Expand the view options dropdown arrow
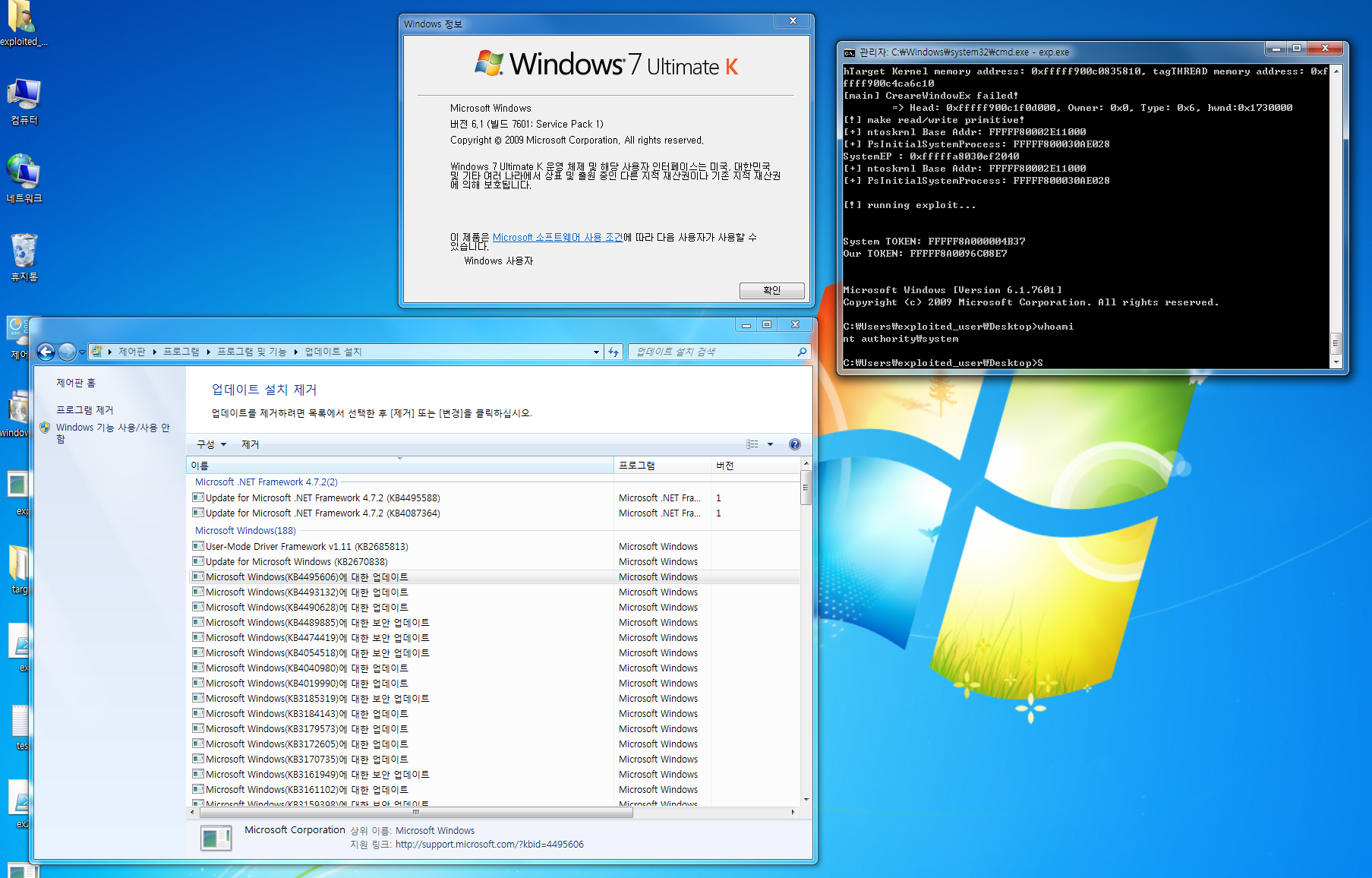The width and height of the screenshot is (1372, 878). (770, 444)
